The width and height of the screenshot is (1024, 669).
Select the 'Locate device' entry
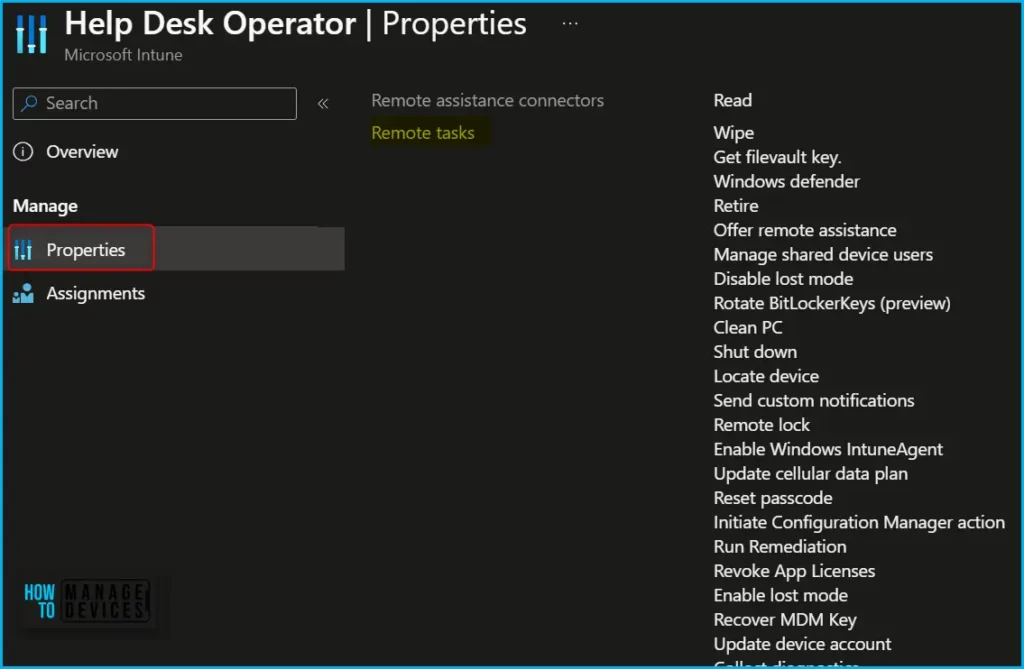click(766, 376)
